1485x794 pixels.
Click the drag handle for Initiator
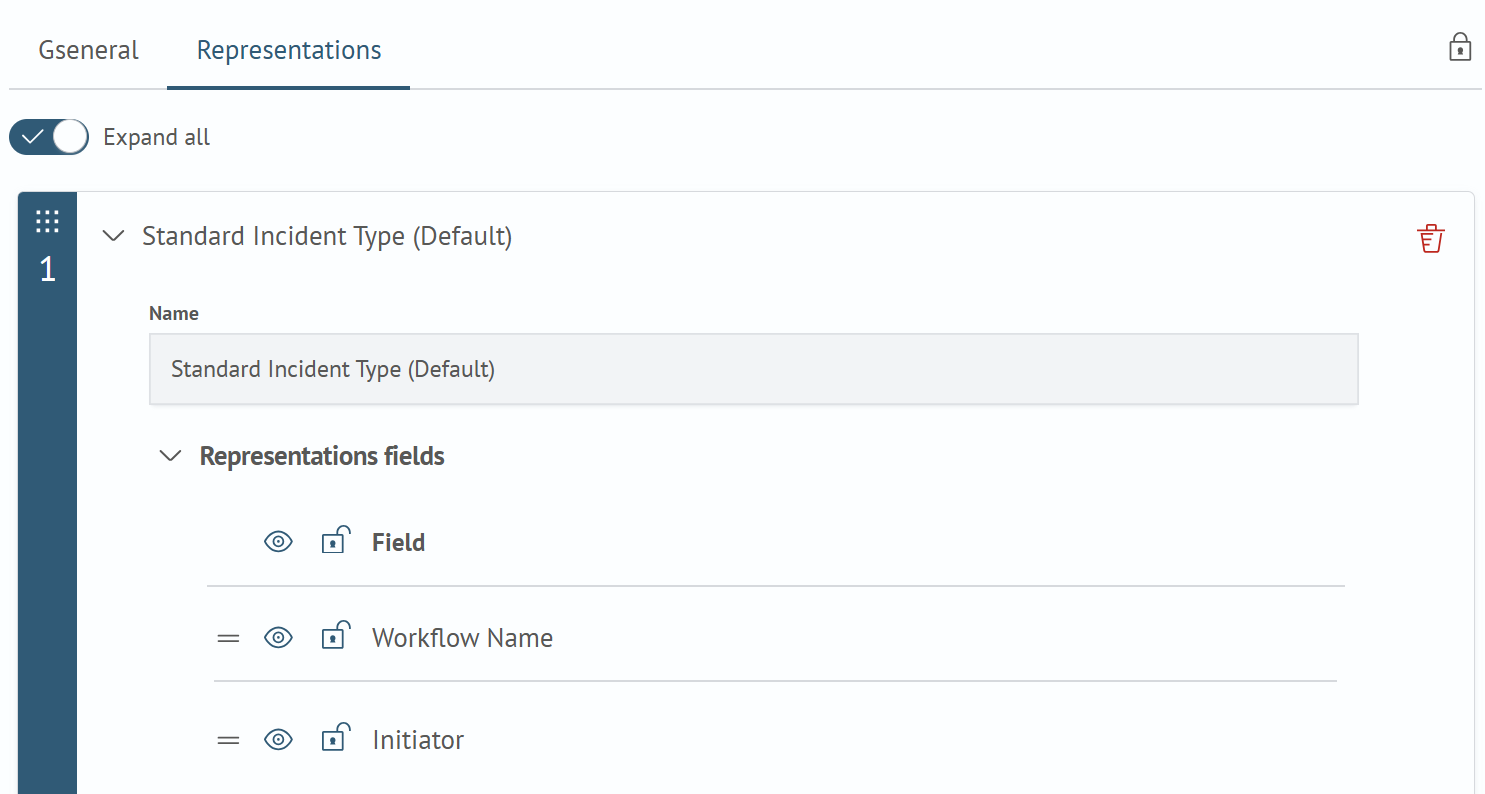[x=229, y=740]
